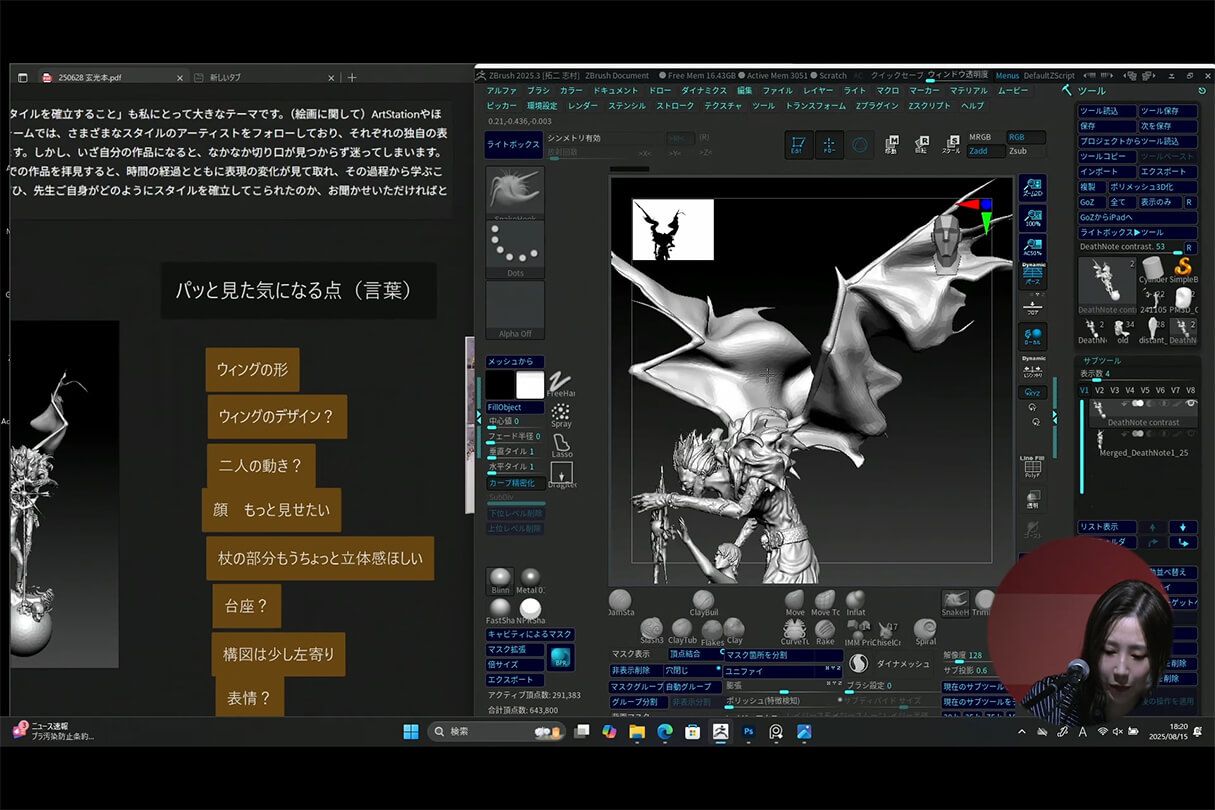Select the Cylinder tool thumbnail

pos(1153,268)
